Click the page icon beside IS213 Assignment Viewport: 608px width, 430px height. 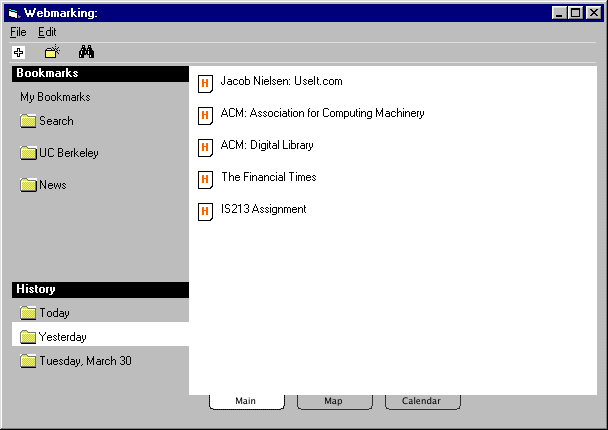[205, 212]
